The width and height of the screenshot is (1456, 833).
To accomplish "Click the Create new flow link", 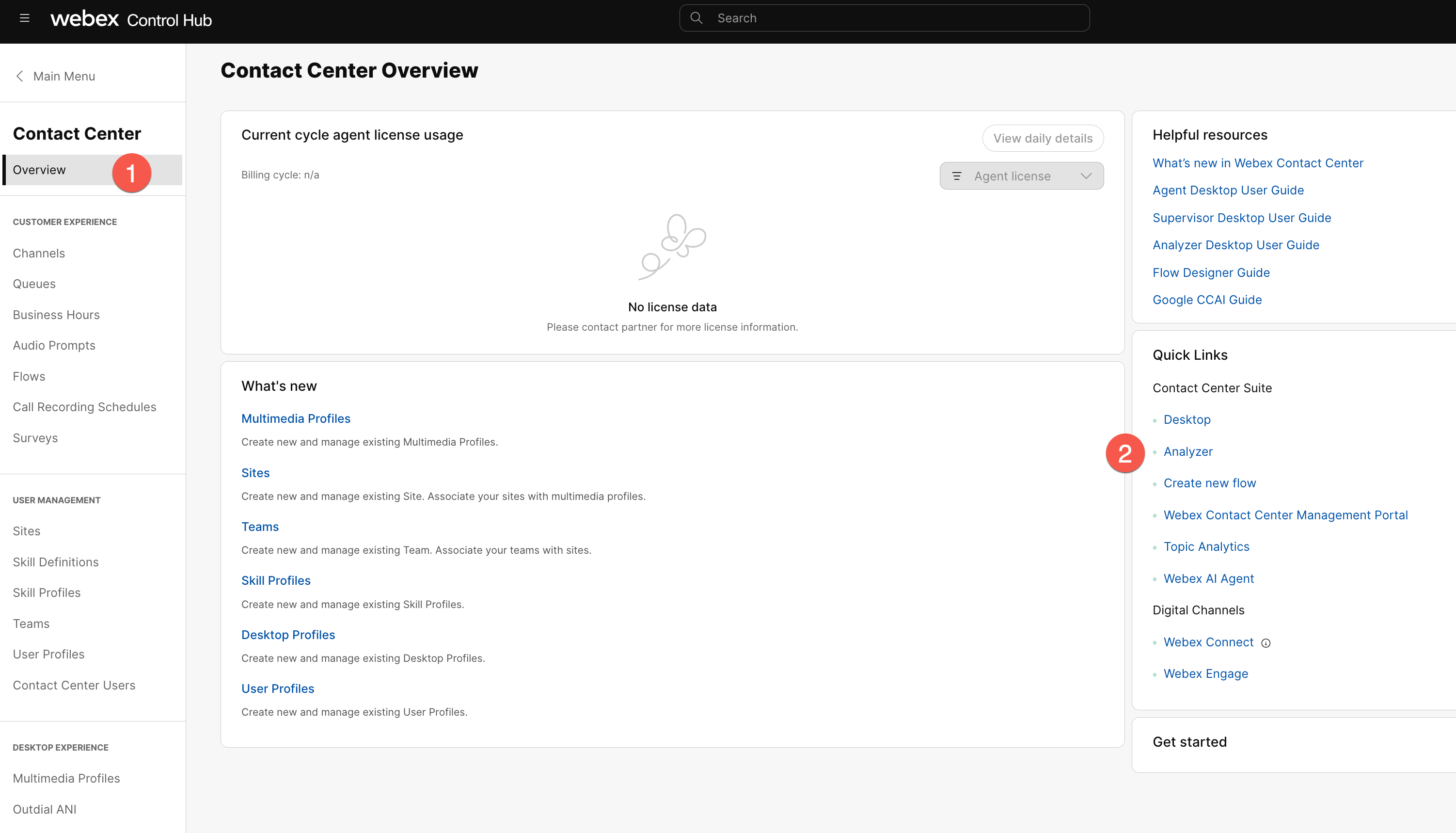I will (1209, 483).
